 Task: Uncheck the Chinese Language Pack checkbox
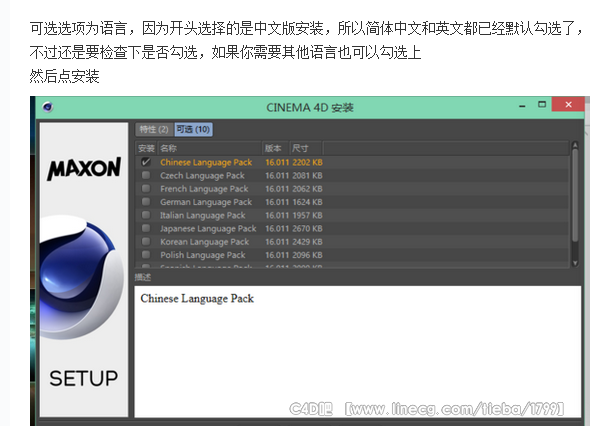pos(146,162)
